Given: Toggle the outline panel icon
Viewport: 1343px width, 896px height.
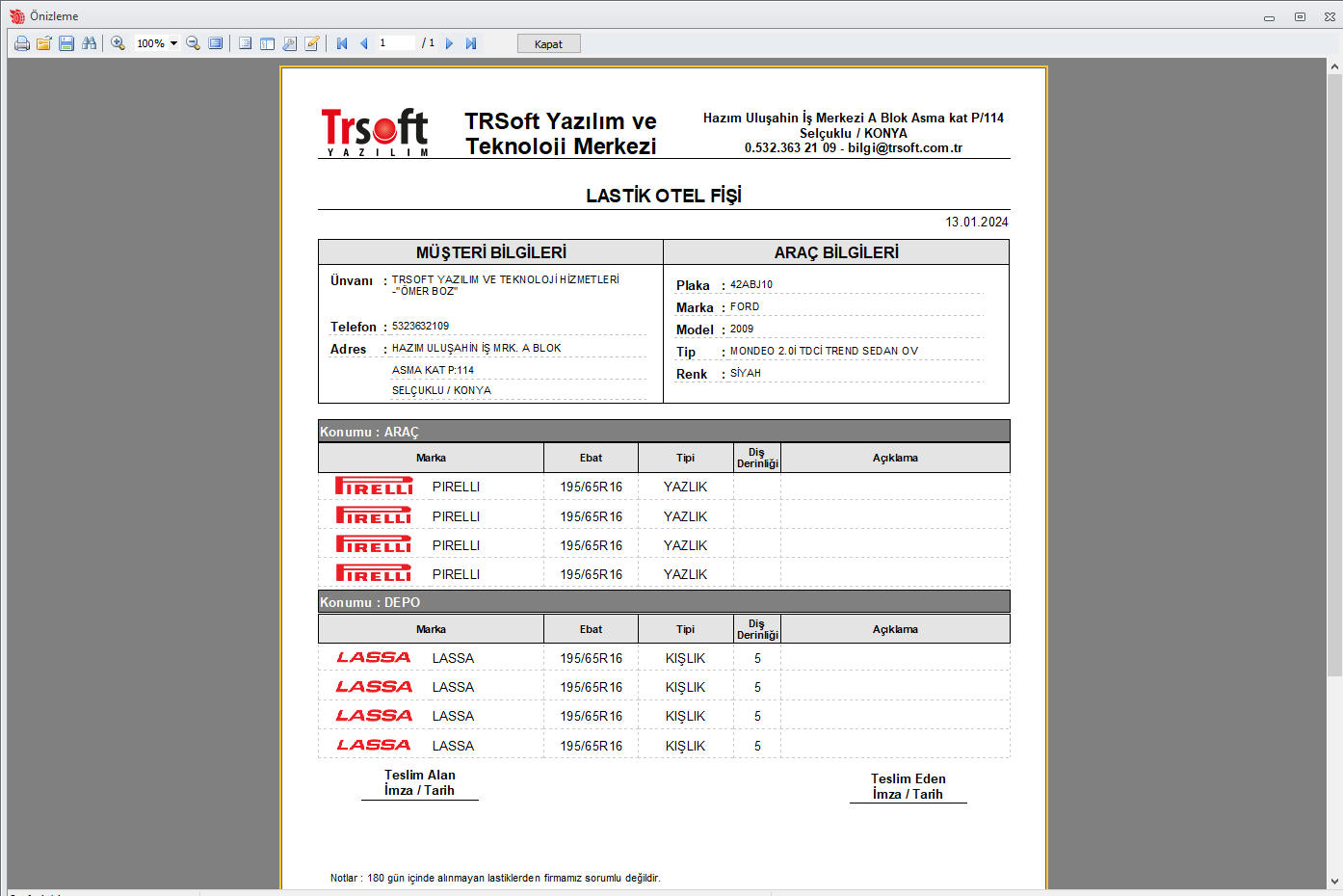Looking at the screenshot, I should (x=245, y=43).
